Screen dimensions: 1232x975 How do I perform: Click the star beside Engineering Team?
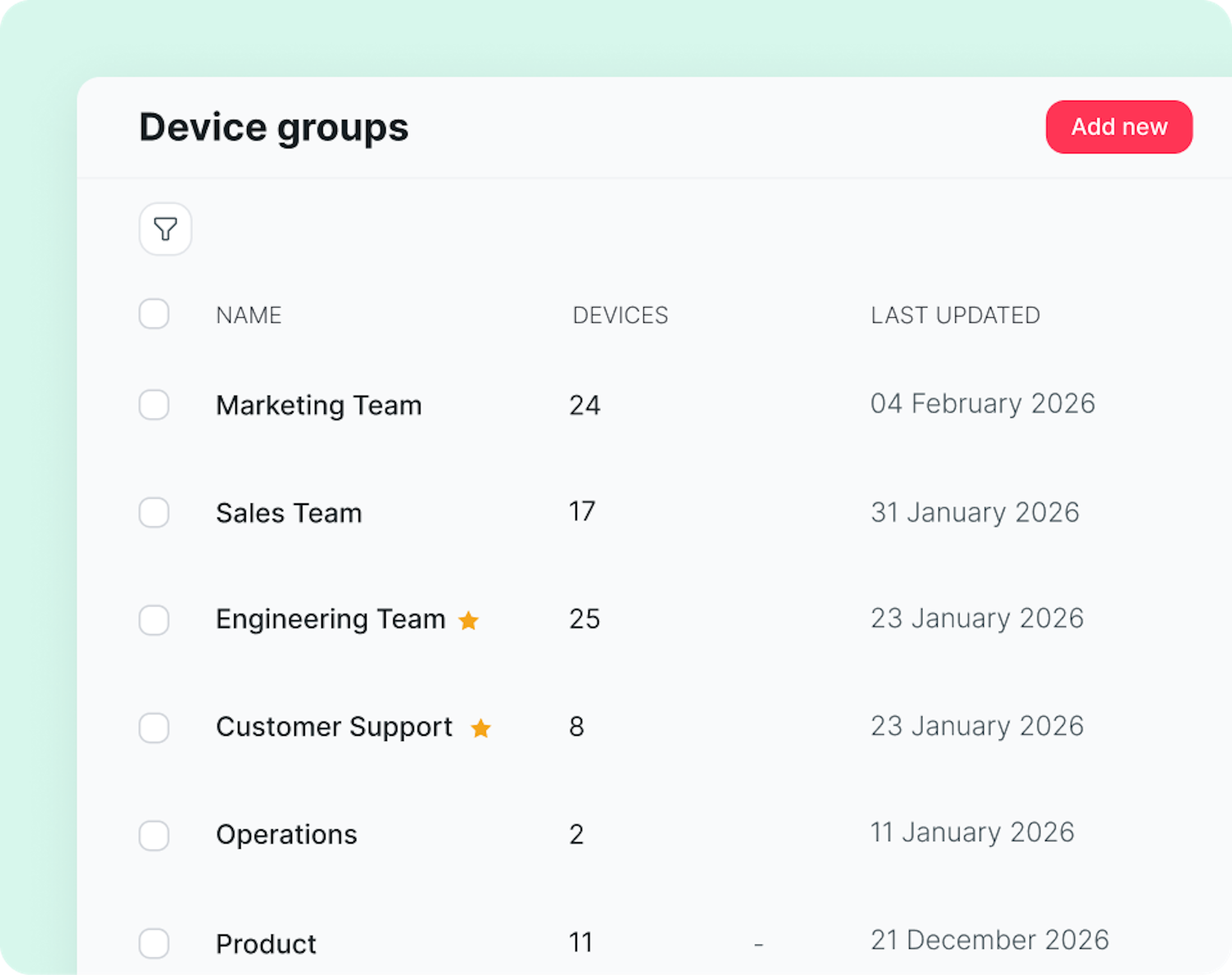(469, 621)
